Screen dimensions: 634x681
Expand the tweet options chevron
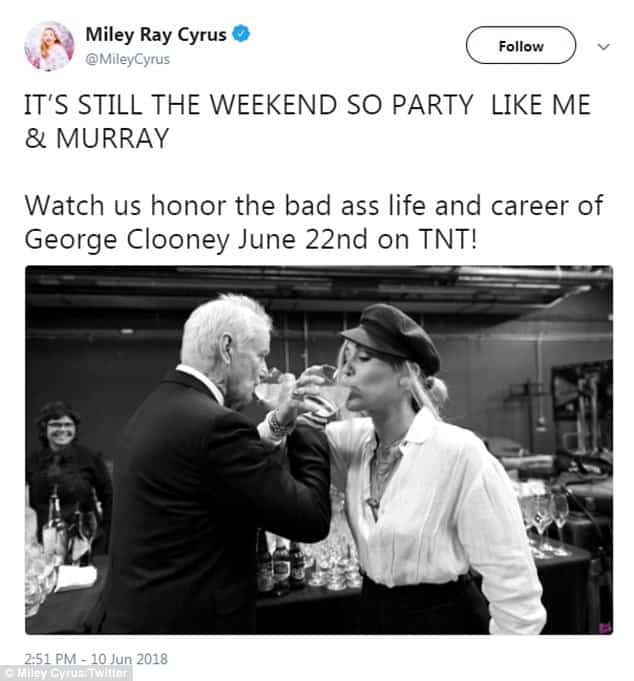click(603, 46)
